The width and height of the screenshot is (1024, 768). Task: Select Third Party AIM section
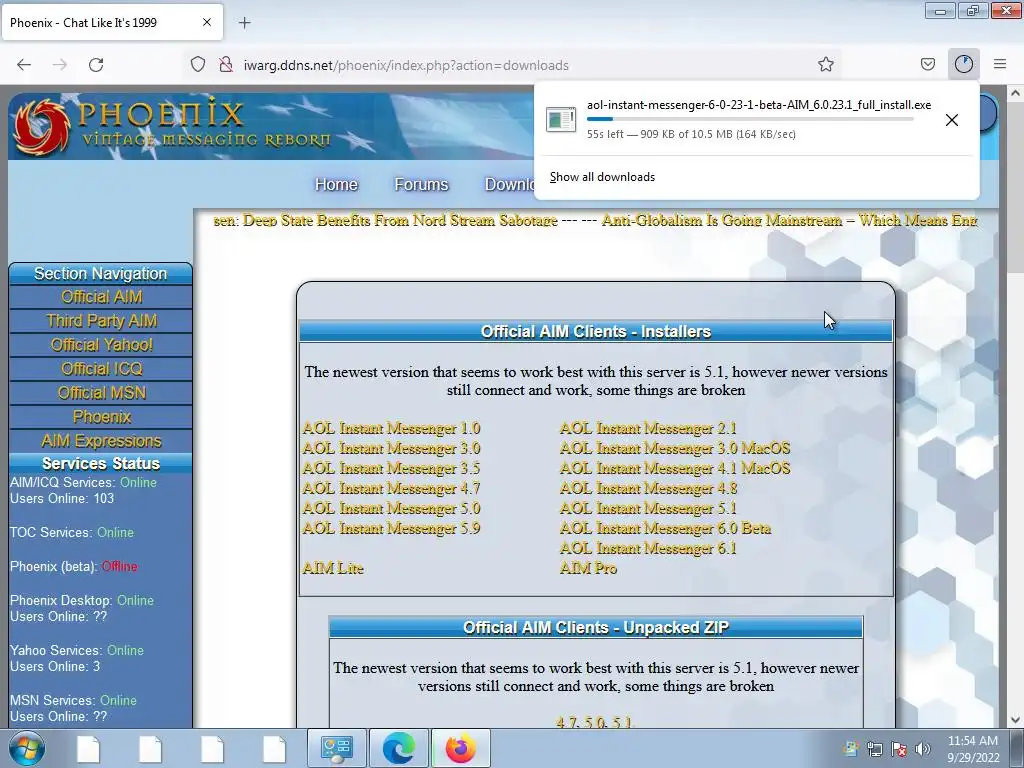pyautogui.click(x=101, y=321)
